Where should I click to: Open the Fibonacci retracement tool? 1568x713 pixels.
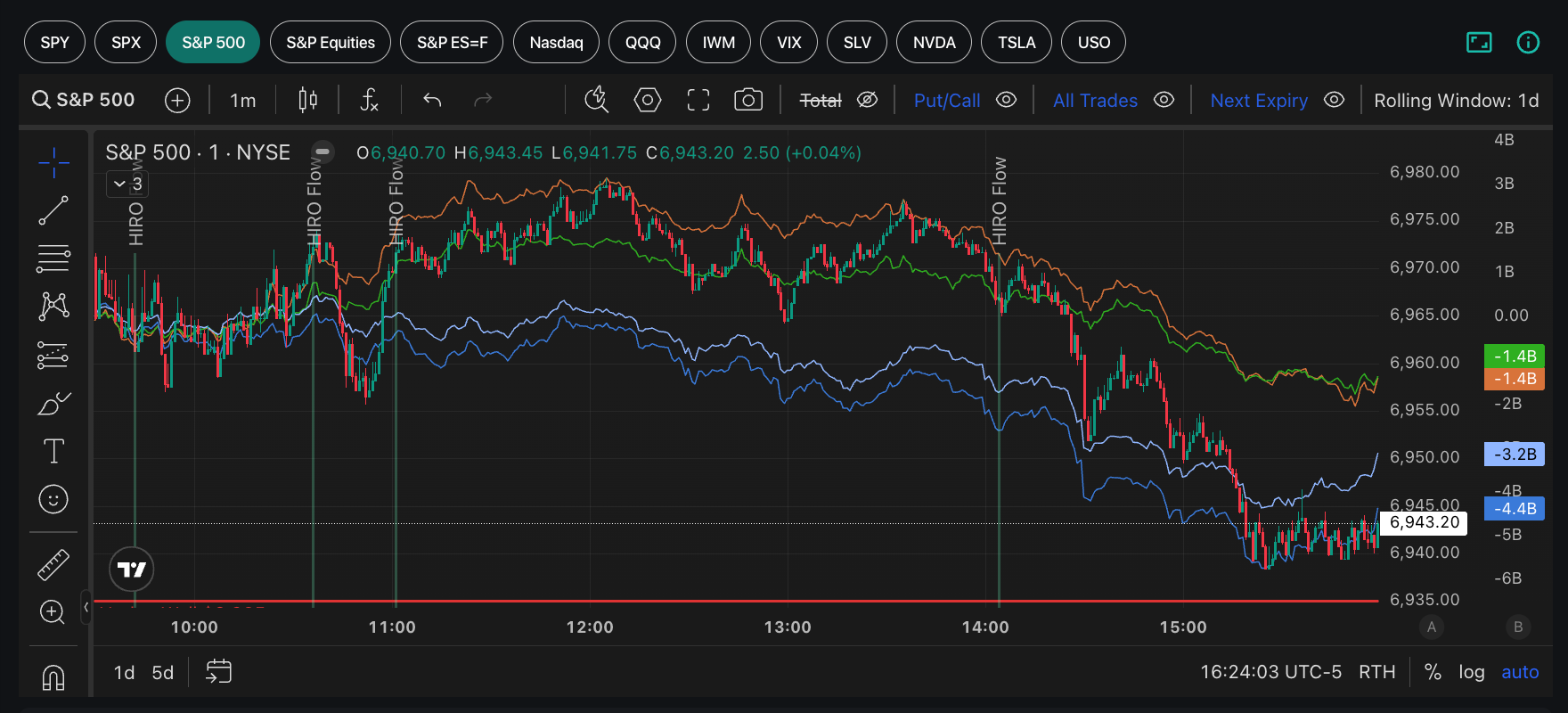[53, 258]
